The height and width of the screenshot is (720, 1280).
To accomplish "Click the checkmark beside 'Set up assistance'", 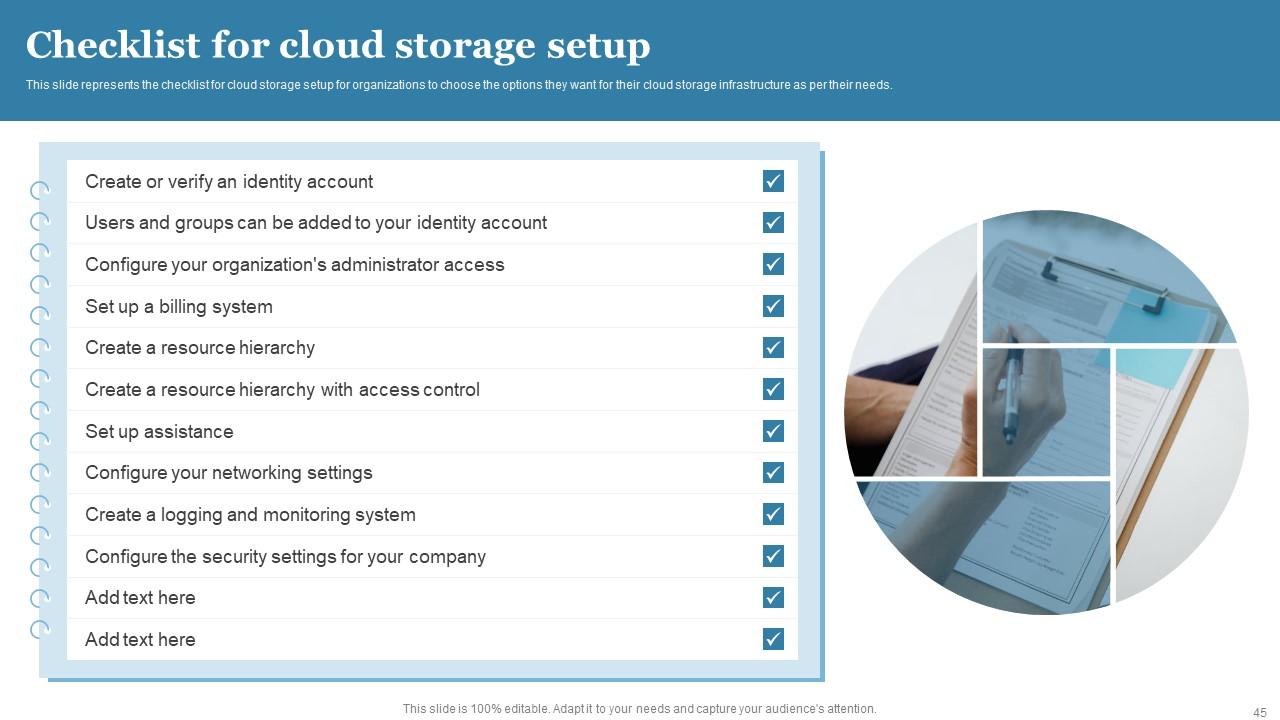I will pyautogui.click(x=773, y=431).
